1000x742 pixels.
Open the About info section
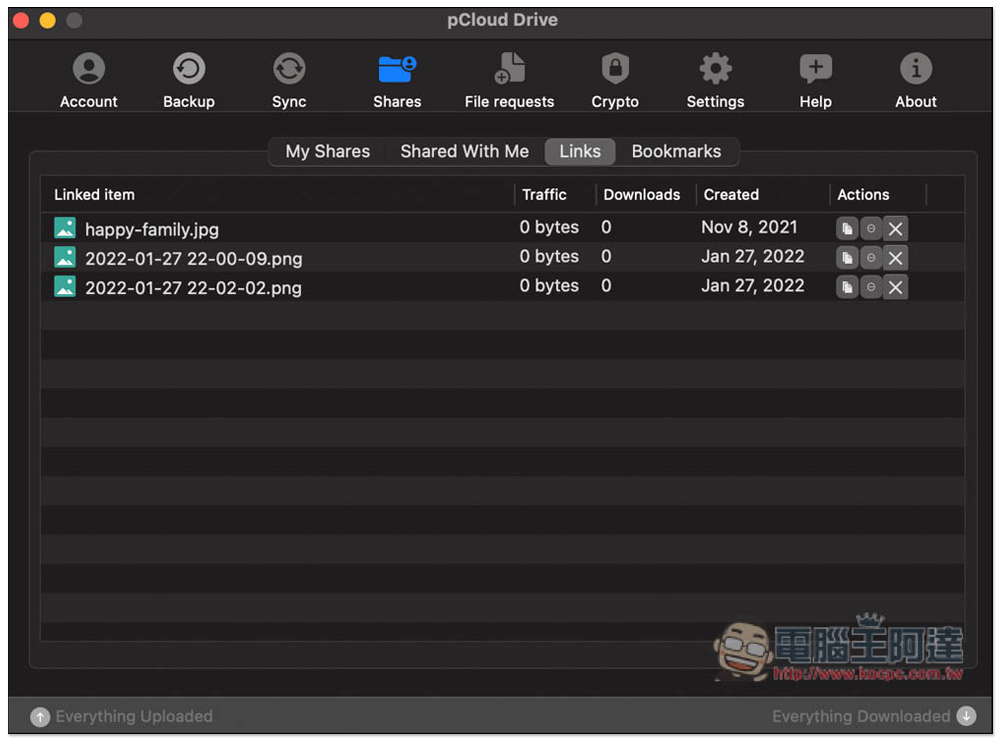[x=915, y=80]
